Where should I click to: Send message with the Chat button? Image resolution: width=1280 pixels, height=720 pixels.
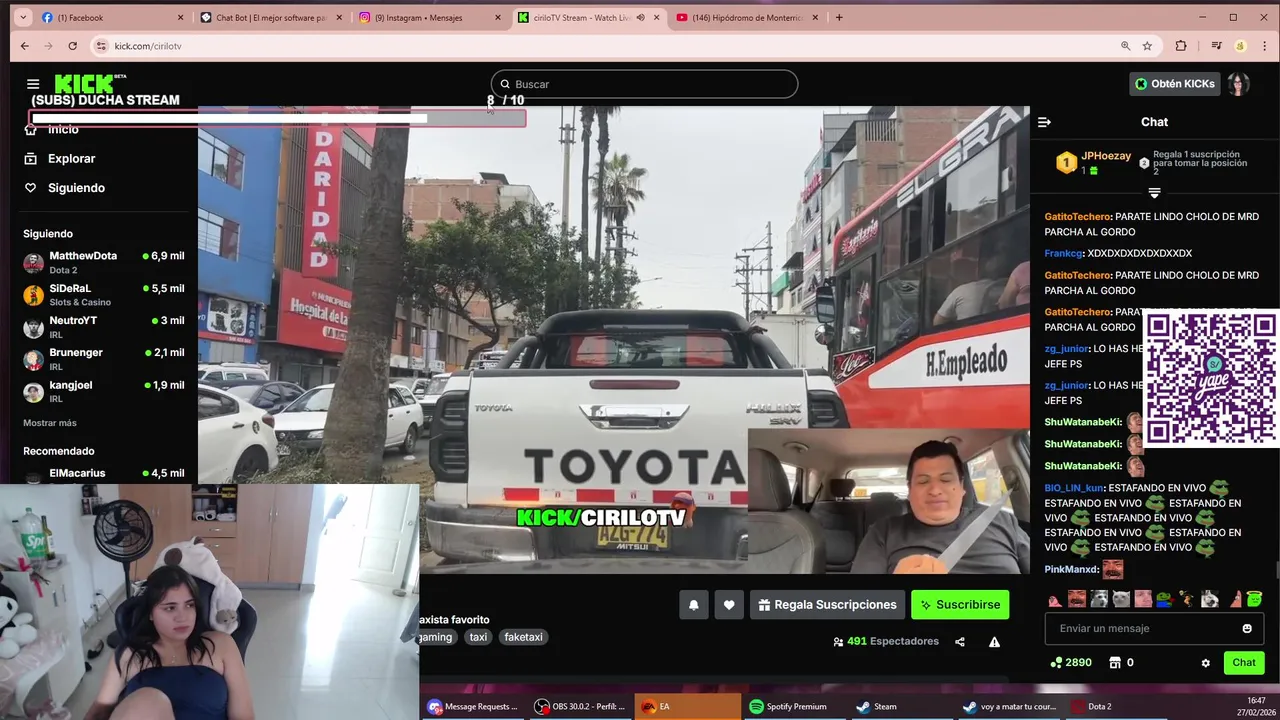pyautogui.click(x=1244, y=662)
